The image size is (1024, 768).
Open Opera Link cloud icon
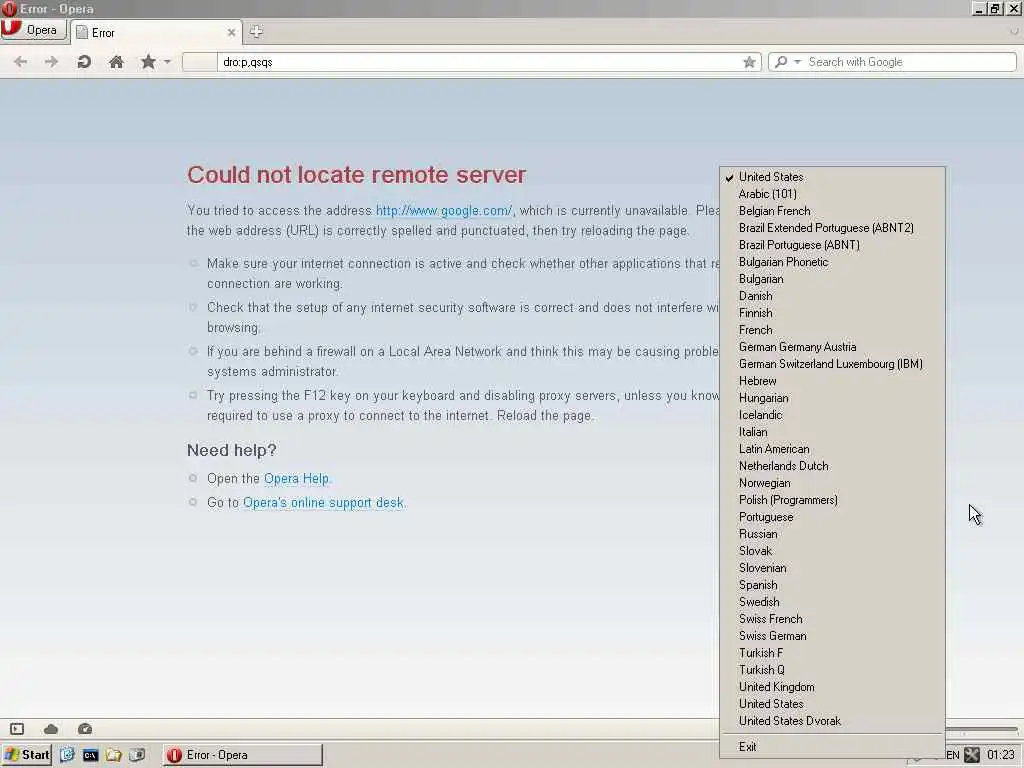[51, 729]
